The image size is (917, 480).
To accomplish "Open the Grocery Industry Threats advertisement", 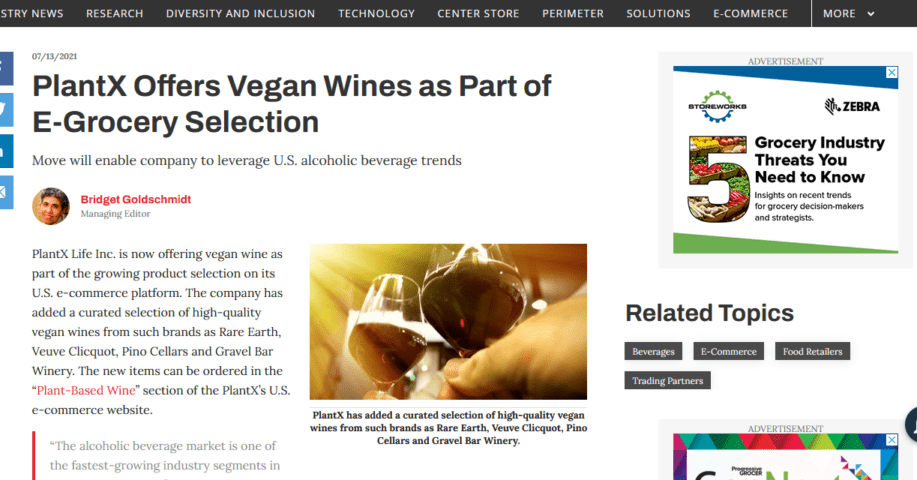I will click(785, 160).
